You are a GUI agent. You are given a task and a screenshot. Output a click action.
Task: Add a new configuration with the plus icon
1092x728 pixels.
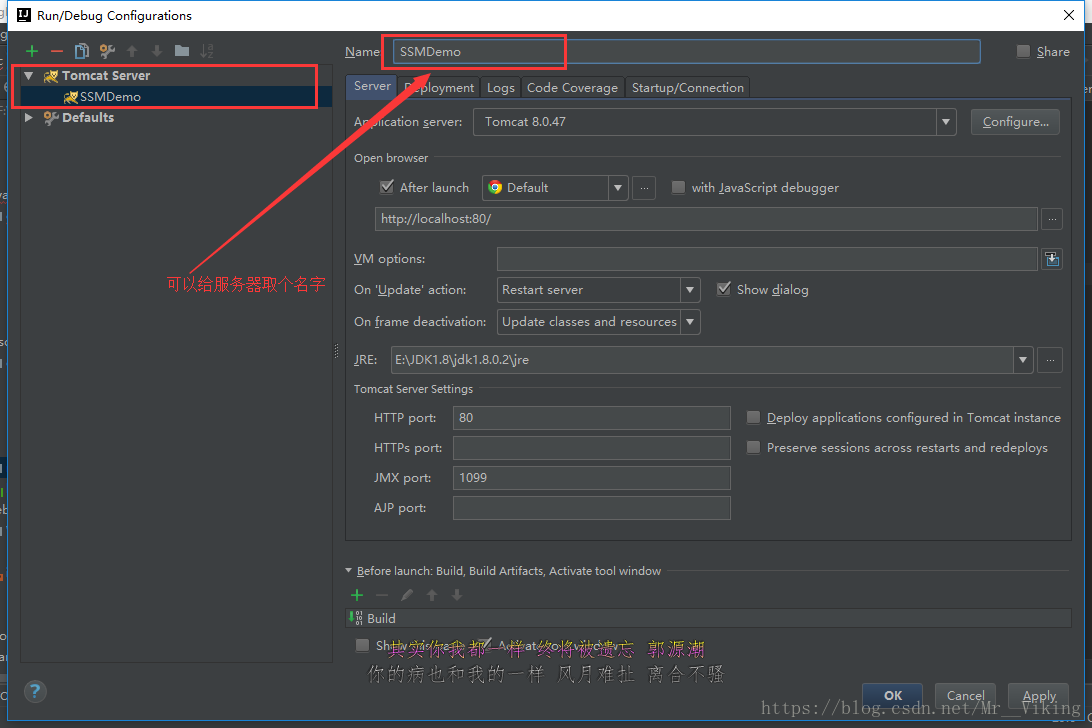click(31, 51)
